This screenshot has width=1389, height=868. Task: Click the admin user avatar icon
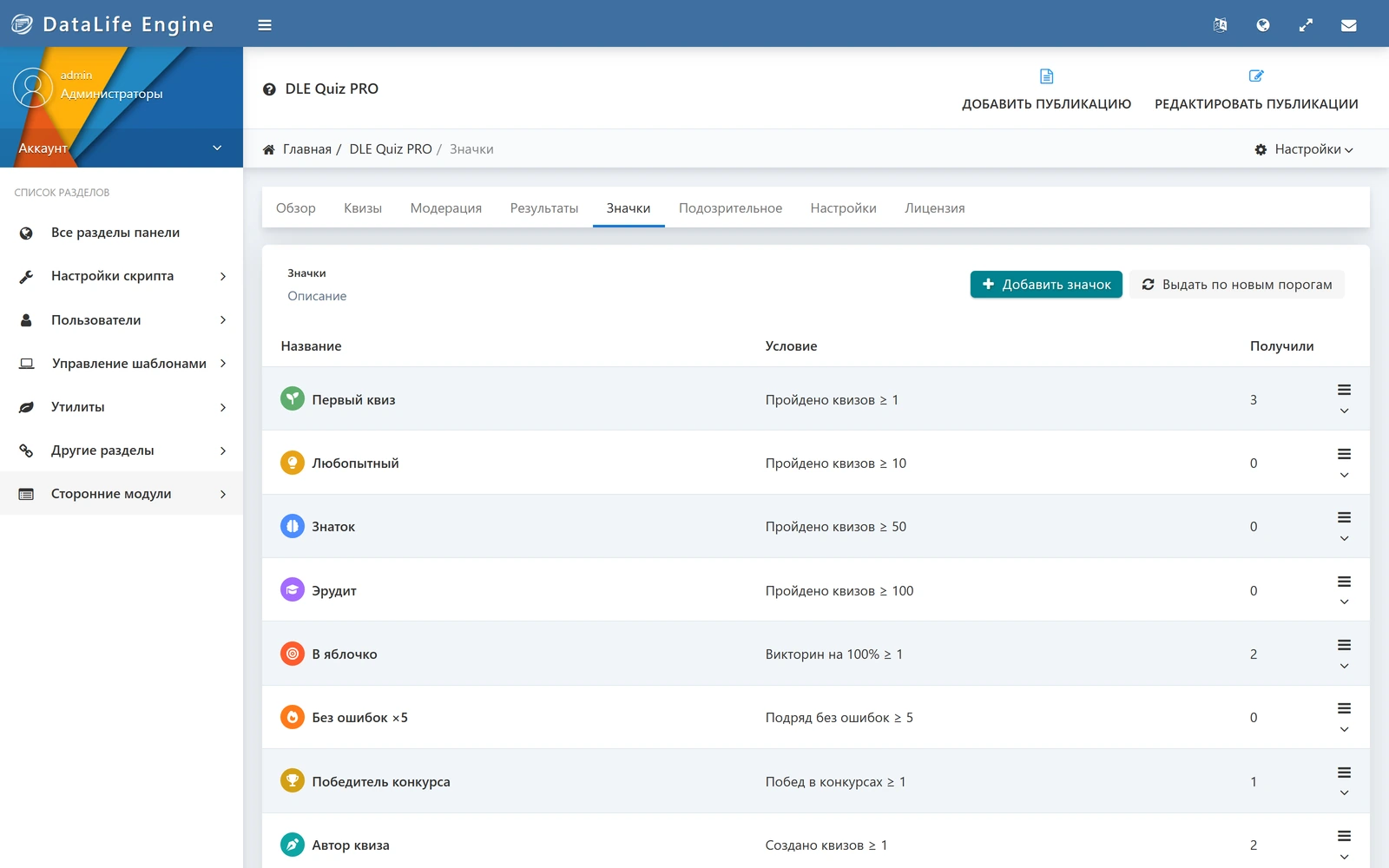(33, 88)
